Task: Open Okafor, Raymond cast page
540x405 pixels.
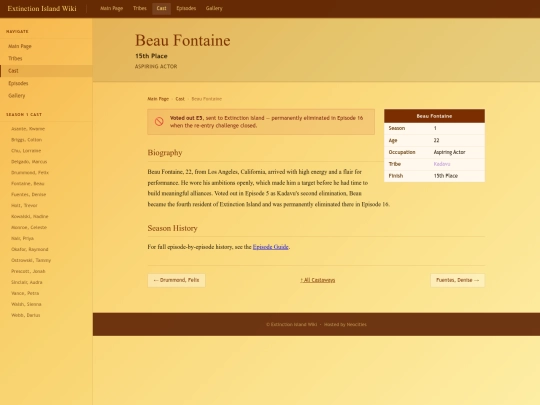Action: click(30, 250)
